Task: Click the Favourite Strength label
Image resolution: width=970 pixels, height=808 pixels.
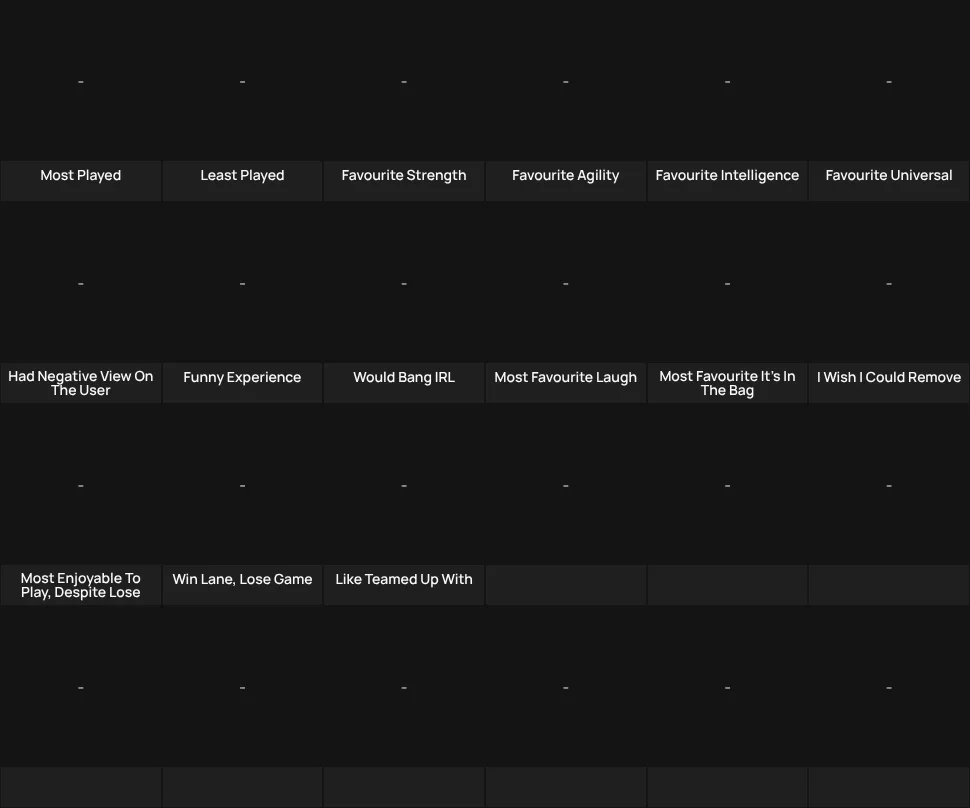Action: click(x=404, y=176)
